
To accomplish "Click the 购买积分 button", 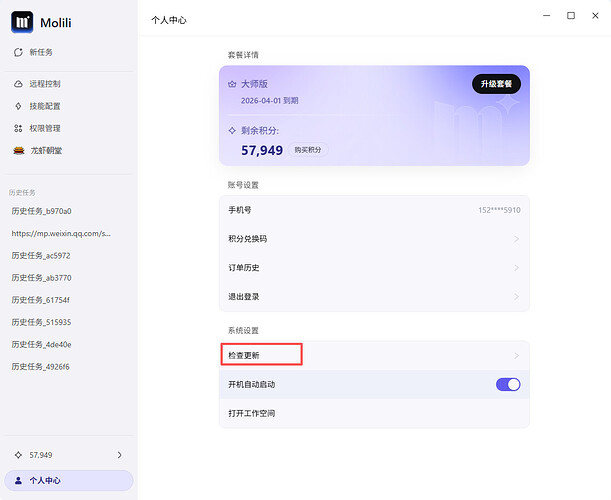I will [x=310, y=150].
